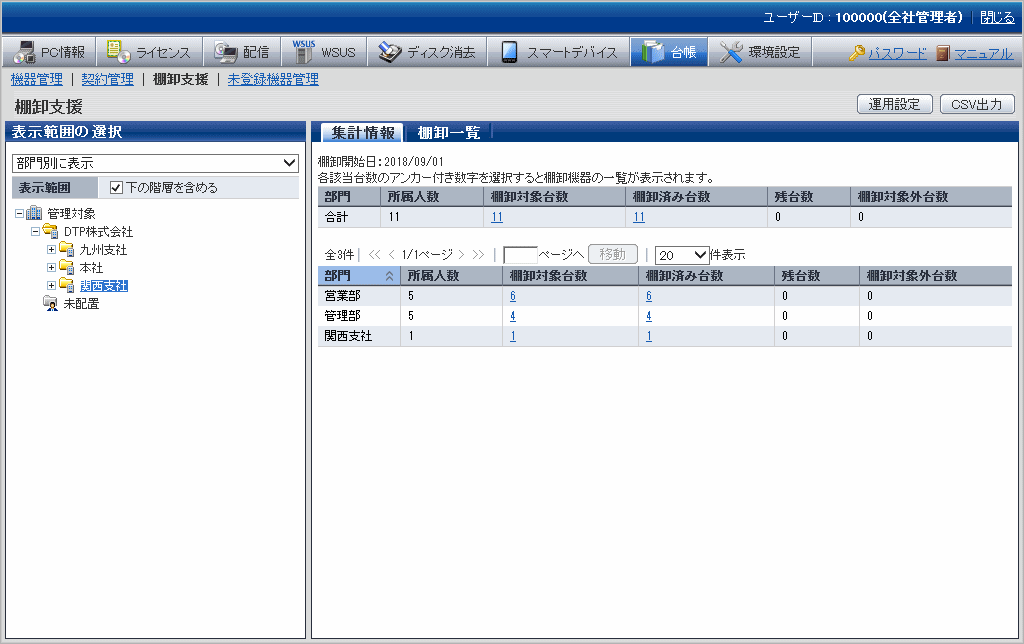Click the page number input field
The width and height of the screenshot is (1024, 644).
coord(520,254)
